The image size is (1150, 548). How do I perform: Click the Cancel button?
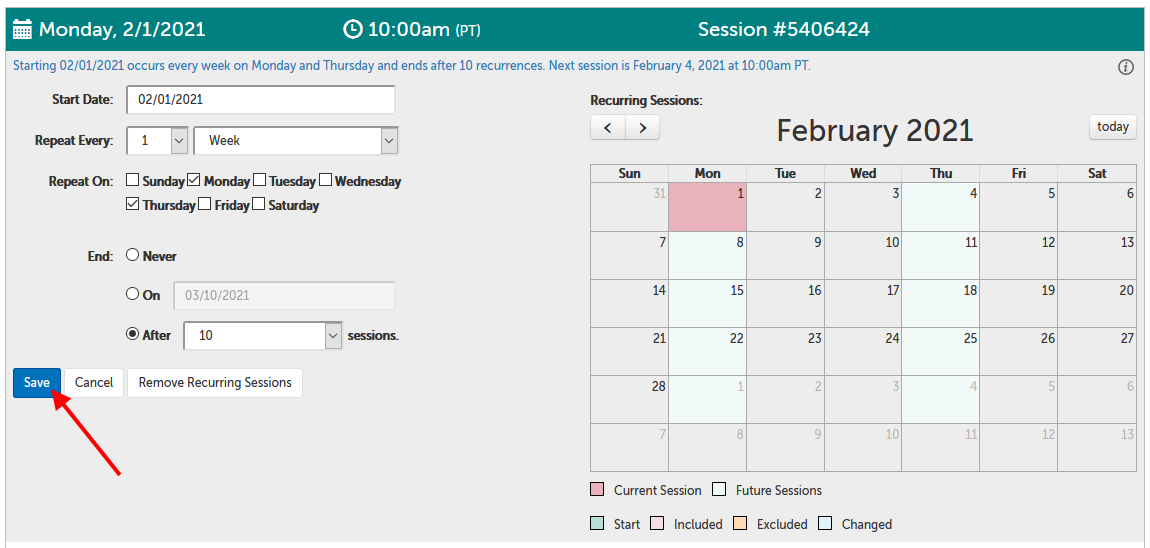94,383
